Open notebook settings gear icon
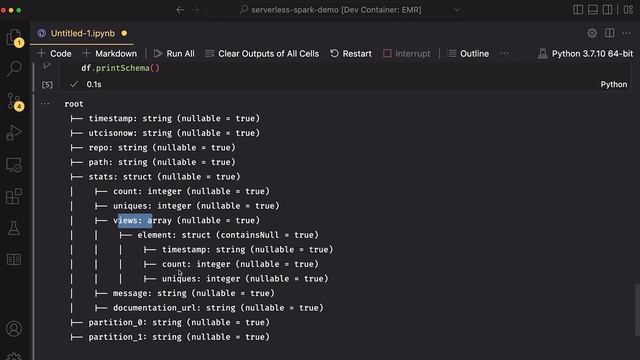This screenshot has height=360, width=640. click(592, 33)
